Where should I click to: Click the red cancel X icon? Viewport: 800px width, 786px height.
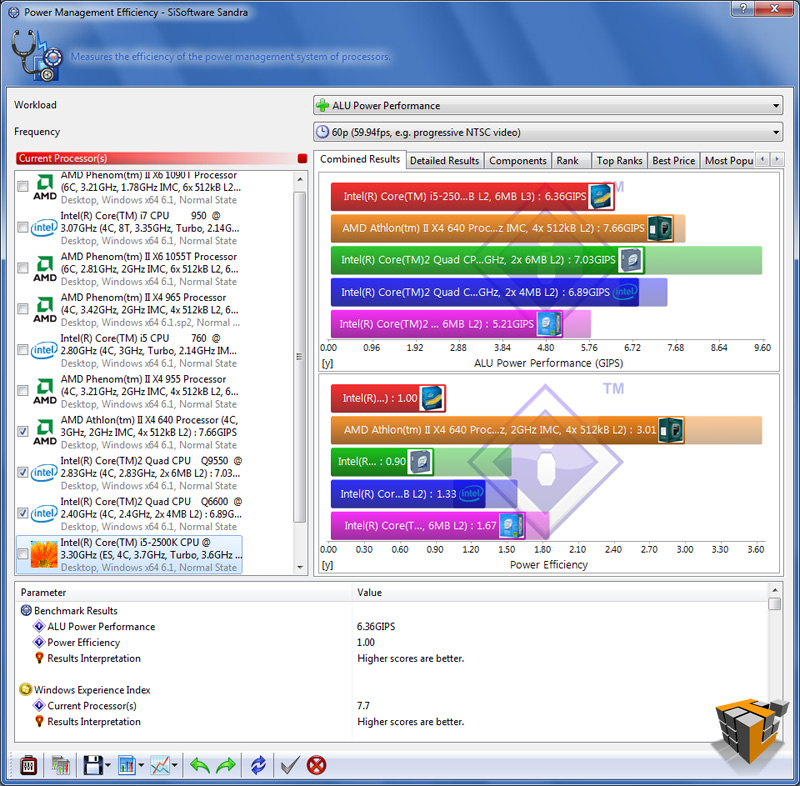pos(316,765)
